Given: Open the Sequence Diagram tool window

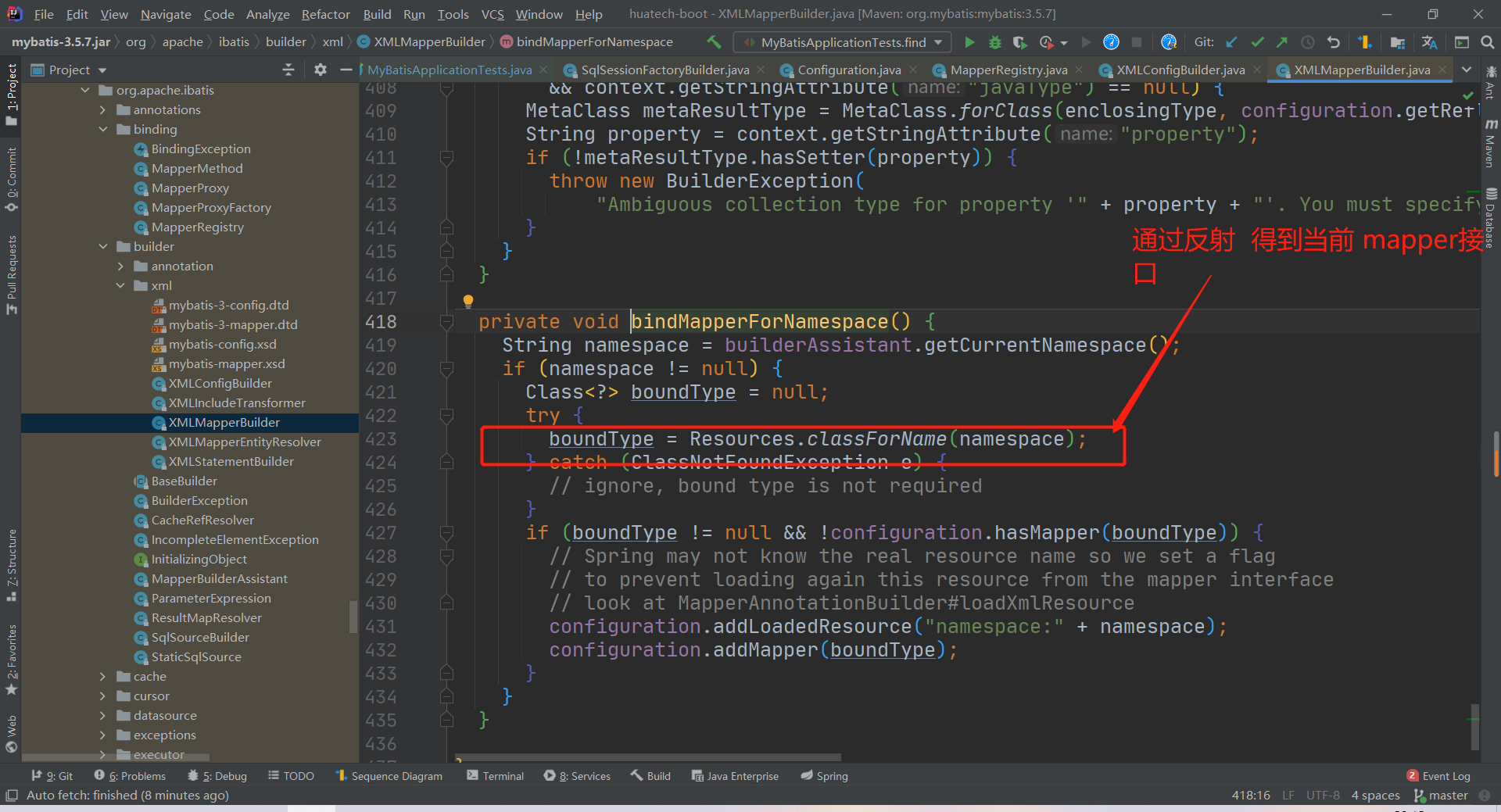Looking at the screenshot, I should tap(389, 775).
